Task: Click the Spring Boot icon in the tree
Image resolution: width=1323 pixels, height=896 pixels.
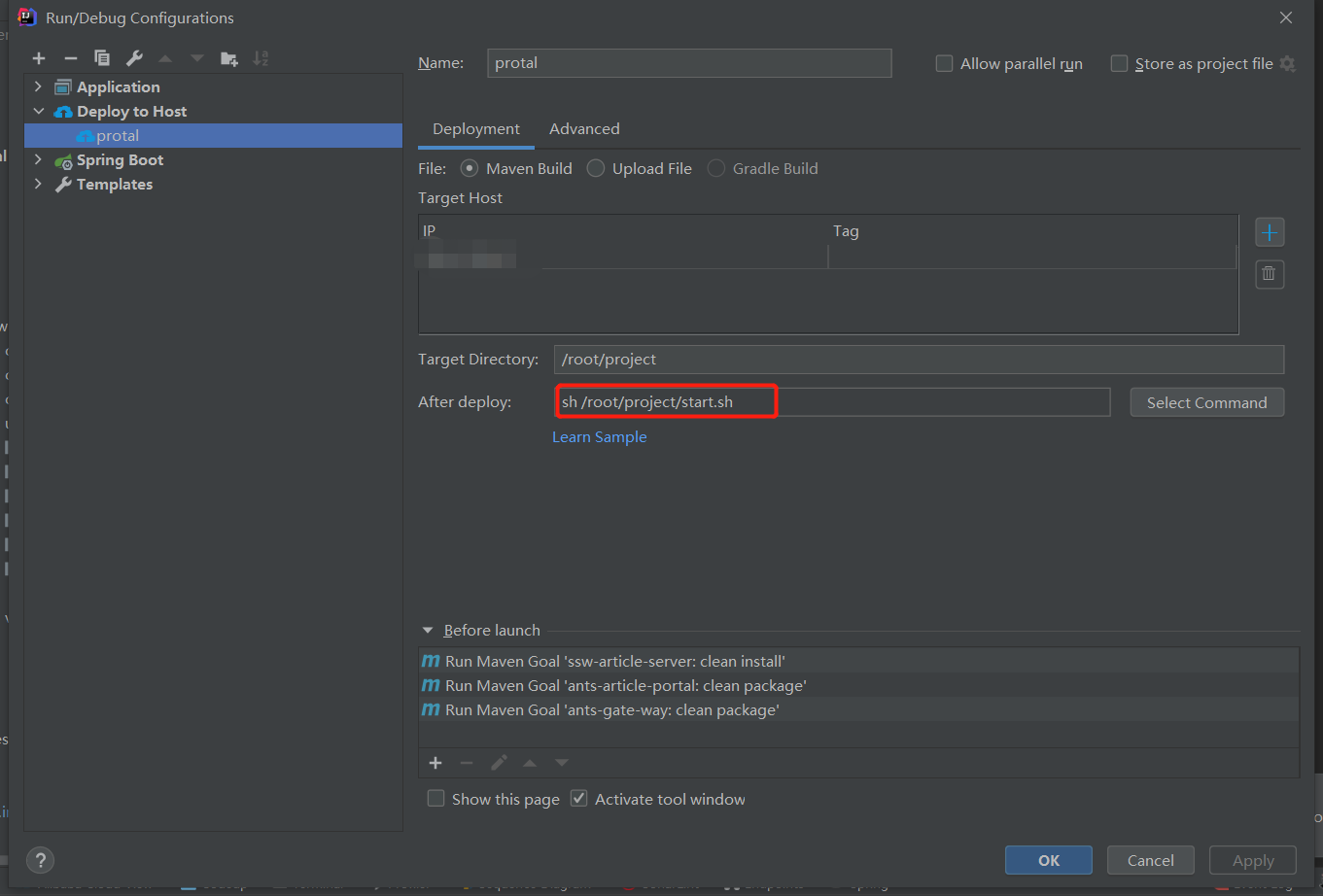Action: (x=63, y=160)
